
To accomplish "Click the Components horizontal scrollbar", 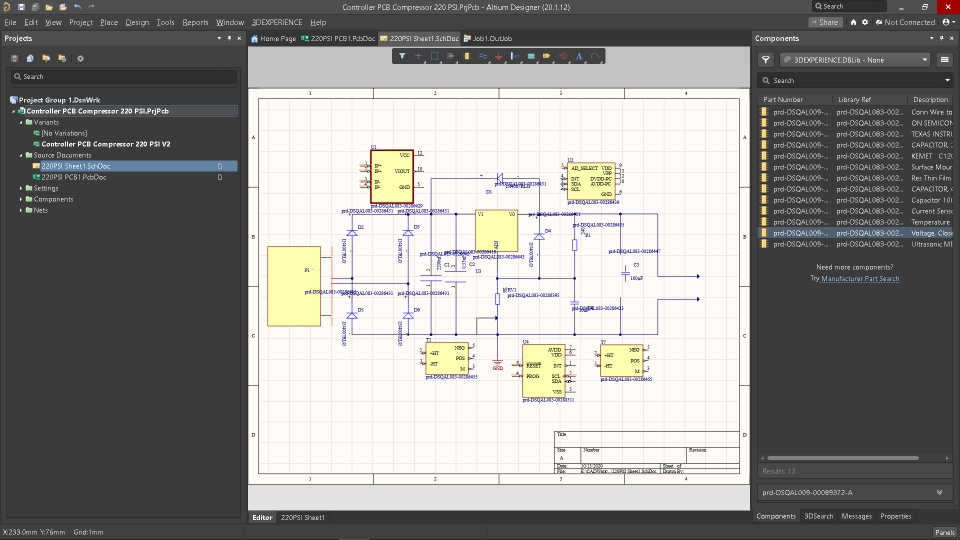I will (x=842, y=458).
